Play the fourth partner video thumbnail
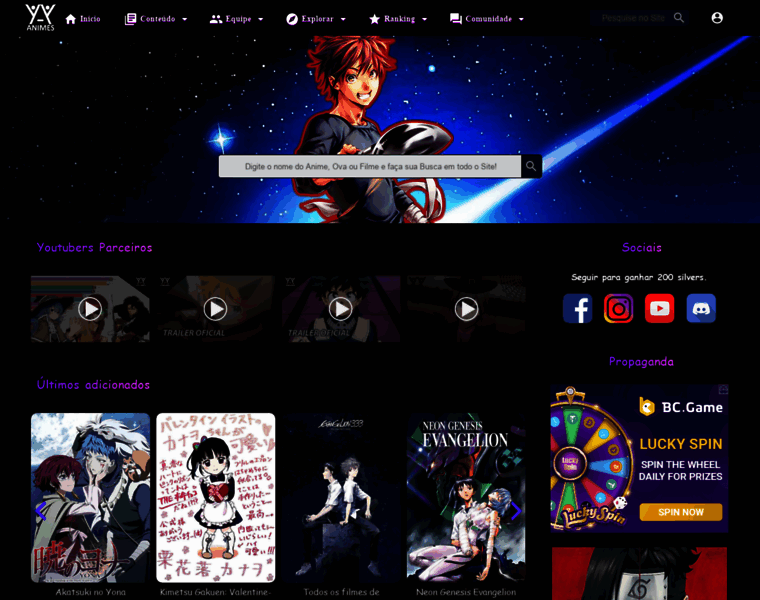The width and height of the screenshot is (760, 600). 466,309
